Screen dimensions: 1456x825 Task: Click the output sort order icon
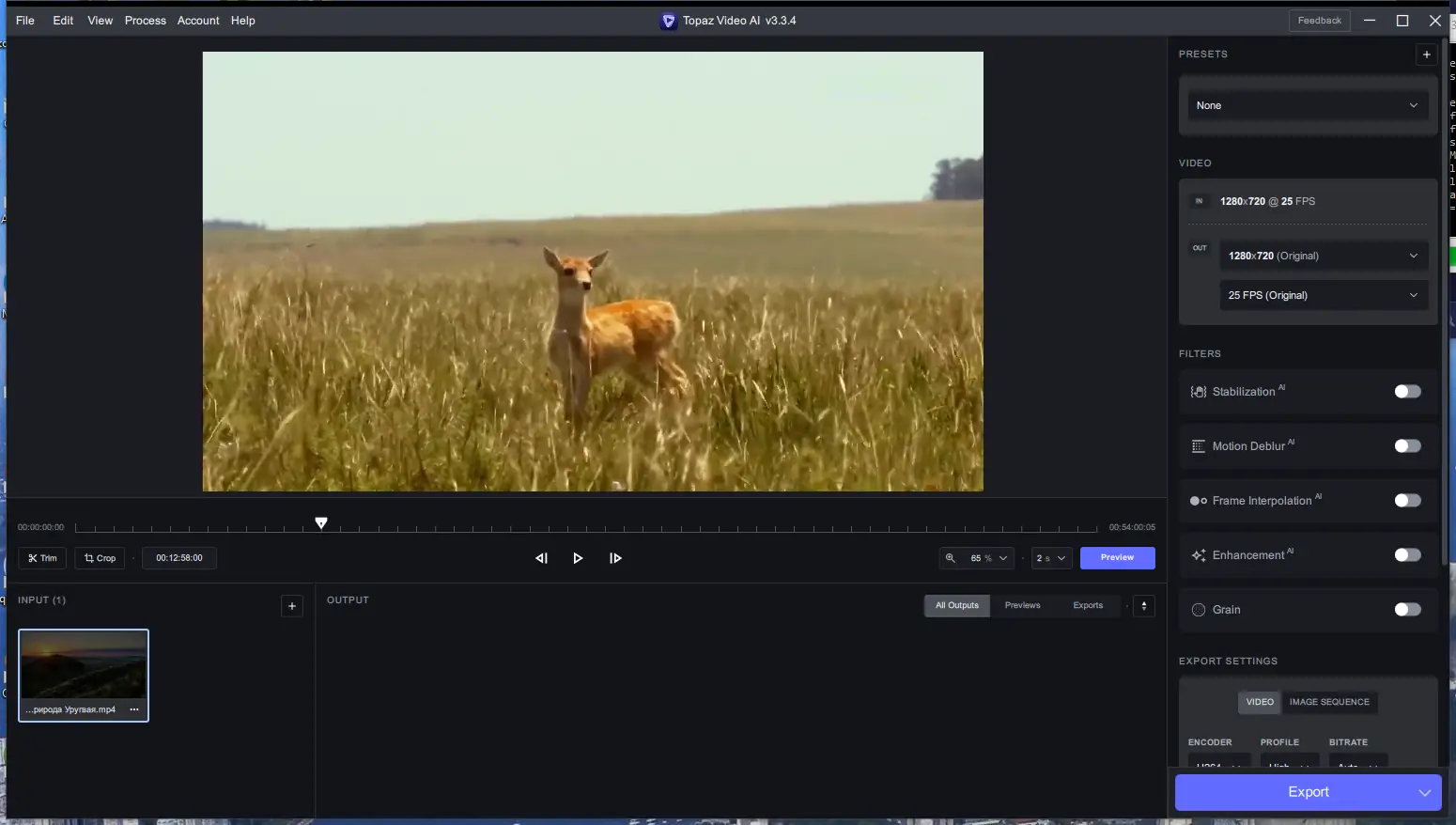(1143, 606)
